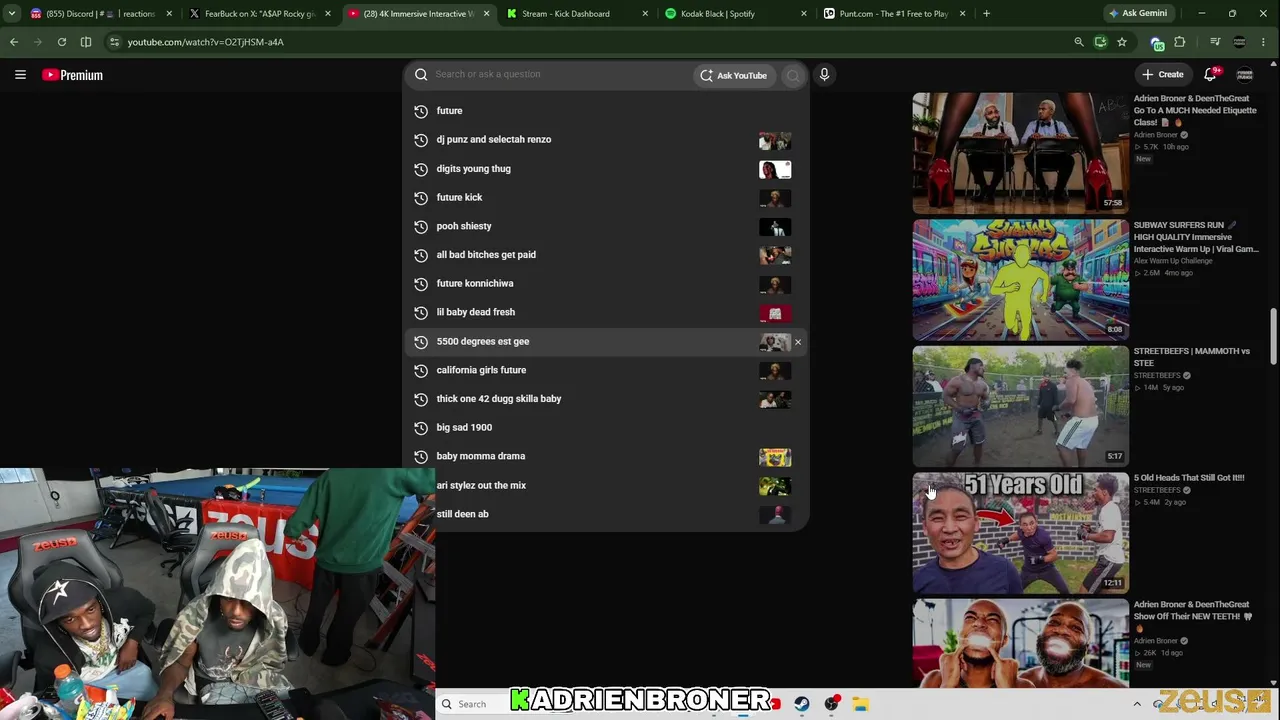View site information icon in address bar

115,42
